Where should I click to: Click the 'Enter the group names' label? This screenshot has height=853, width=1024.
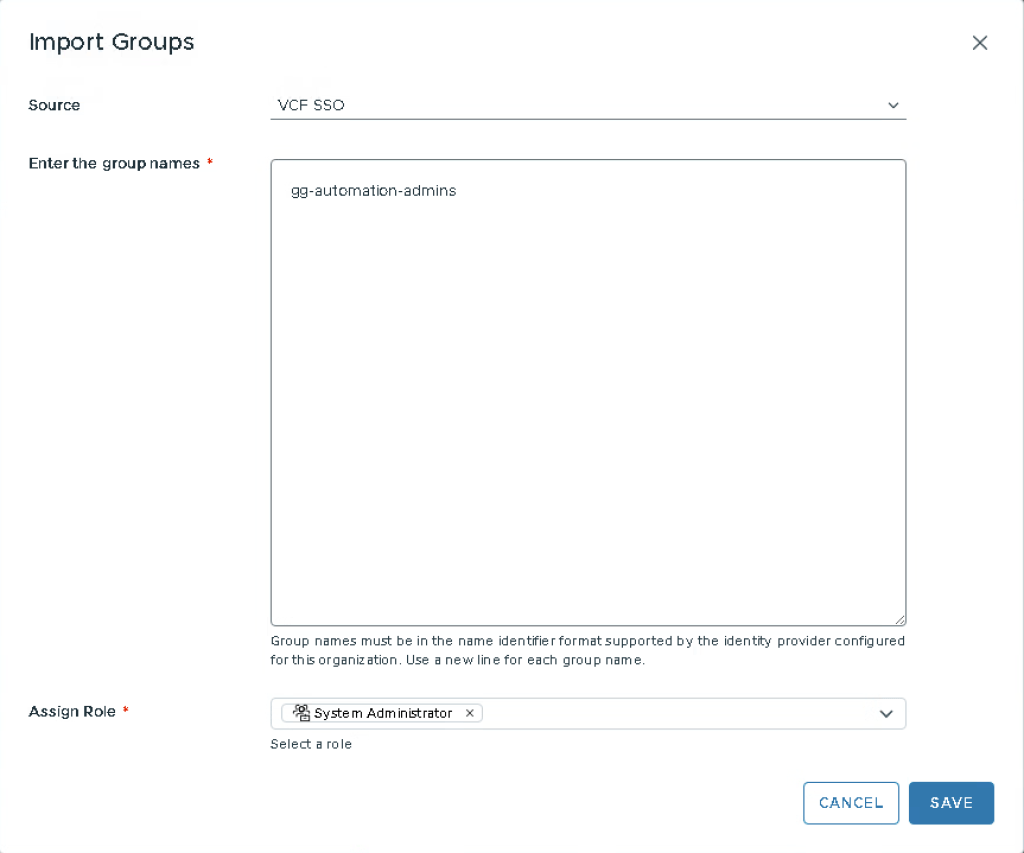114,163
